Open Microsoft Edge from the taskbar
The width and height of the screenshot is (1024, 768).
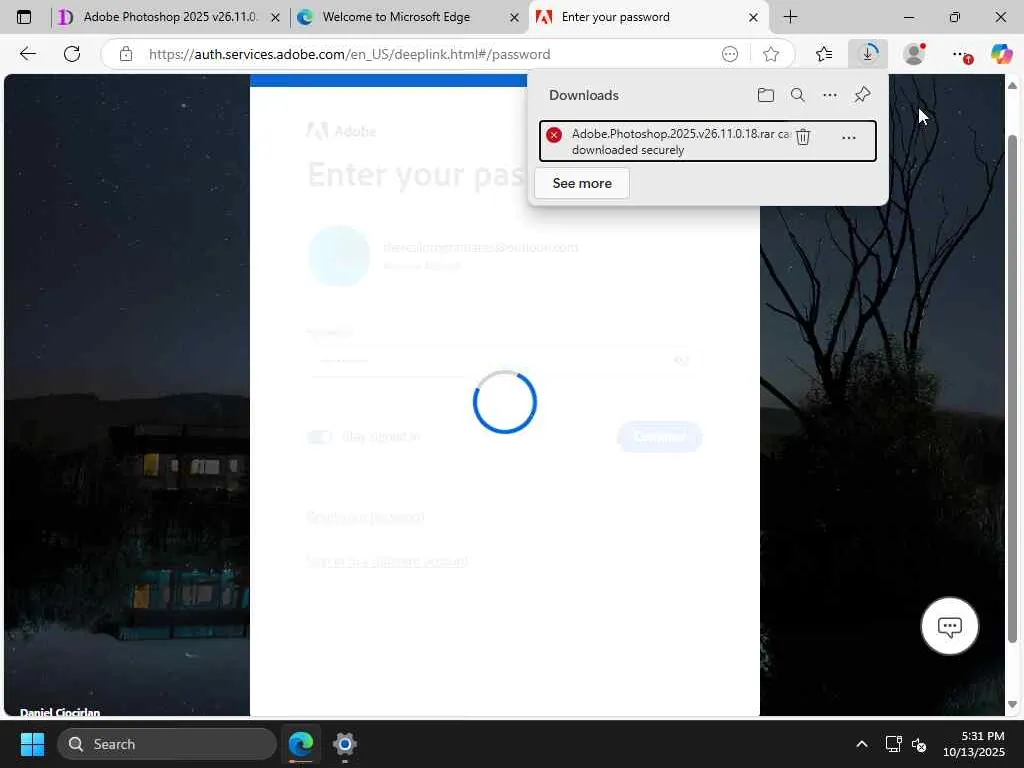pyautogui.click(x=301, y=744)
